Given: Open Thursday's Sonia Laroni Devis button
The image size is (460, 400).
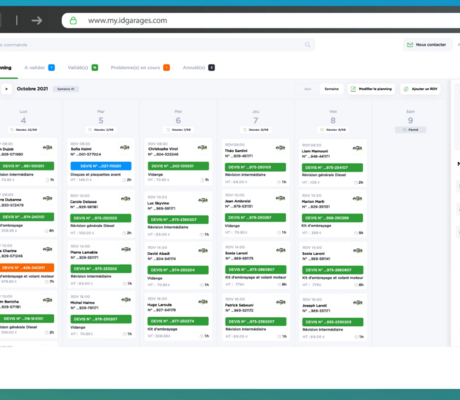Looking at the screenshot, I should tap(256, 269).
